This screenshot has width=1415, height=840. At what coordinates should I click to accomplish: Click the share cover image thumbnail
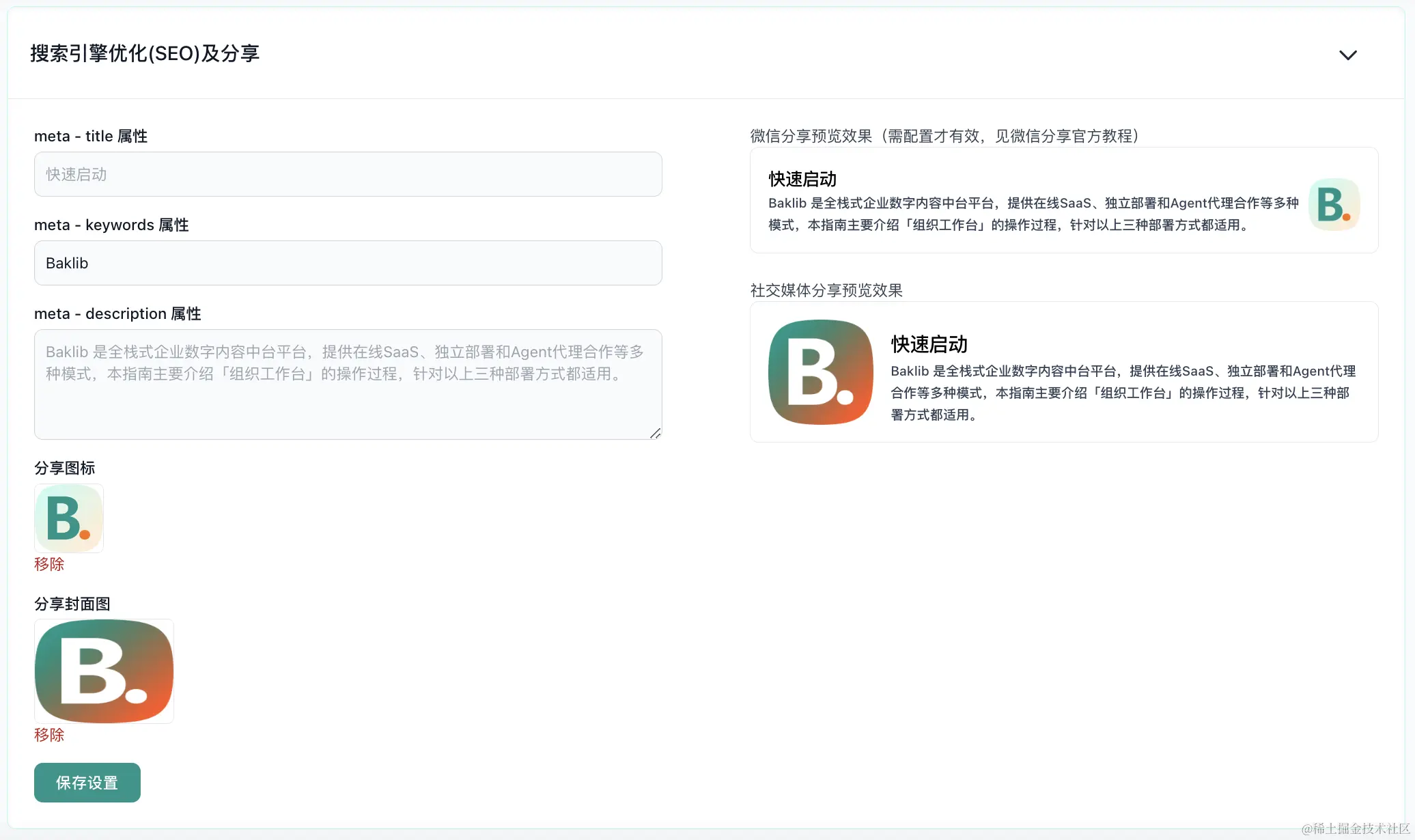pyautogui.click(x=104, y=671)
